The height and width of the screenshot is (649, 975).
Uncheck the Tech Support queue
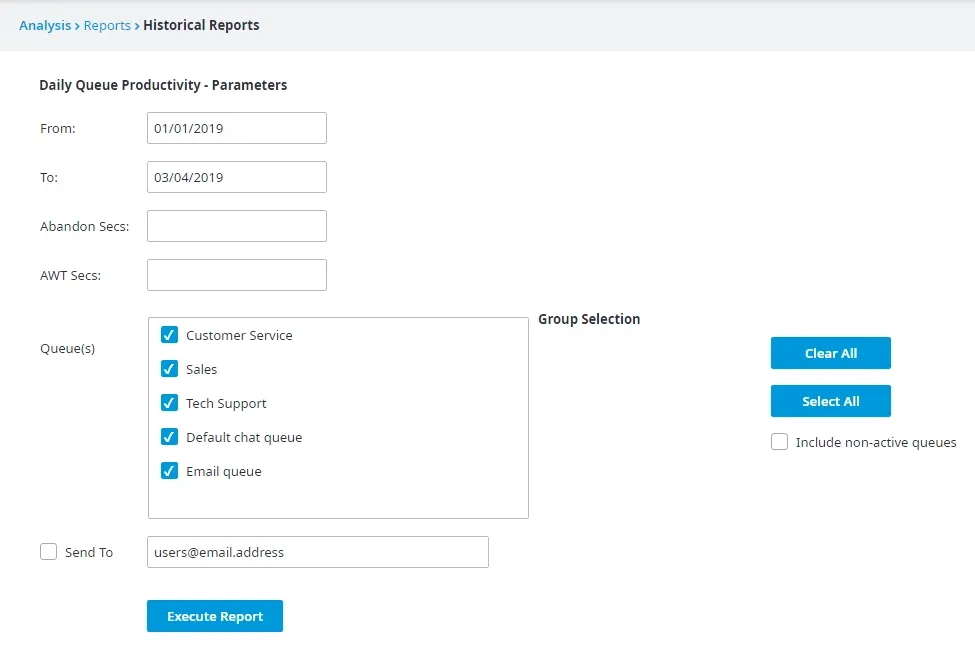click(169, 403)
